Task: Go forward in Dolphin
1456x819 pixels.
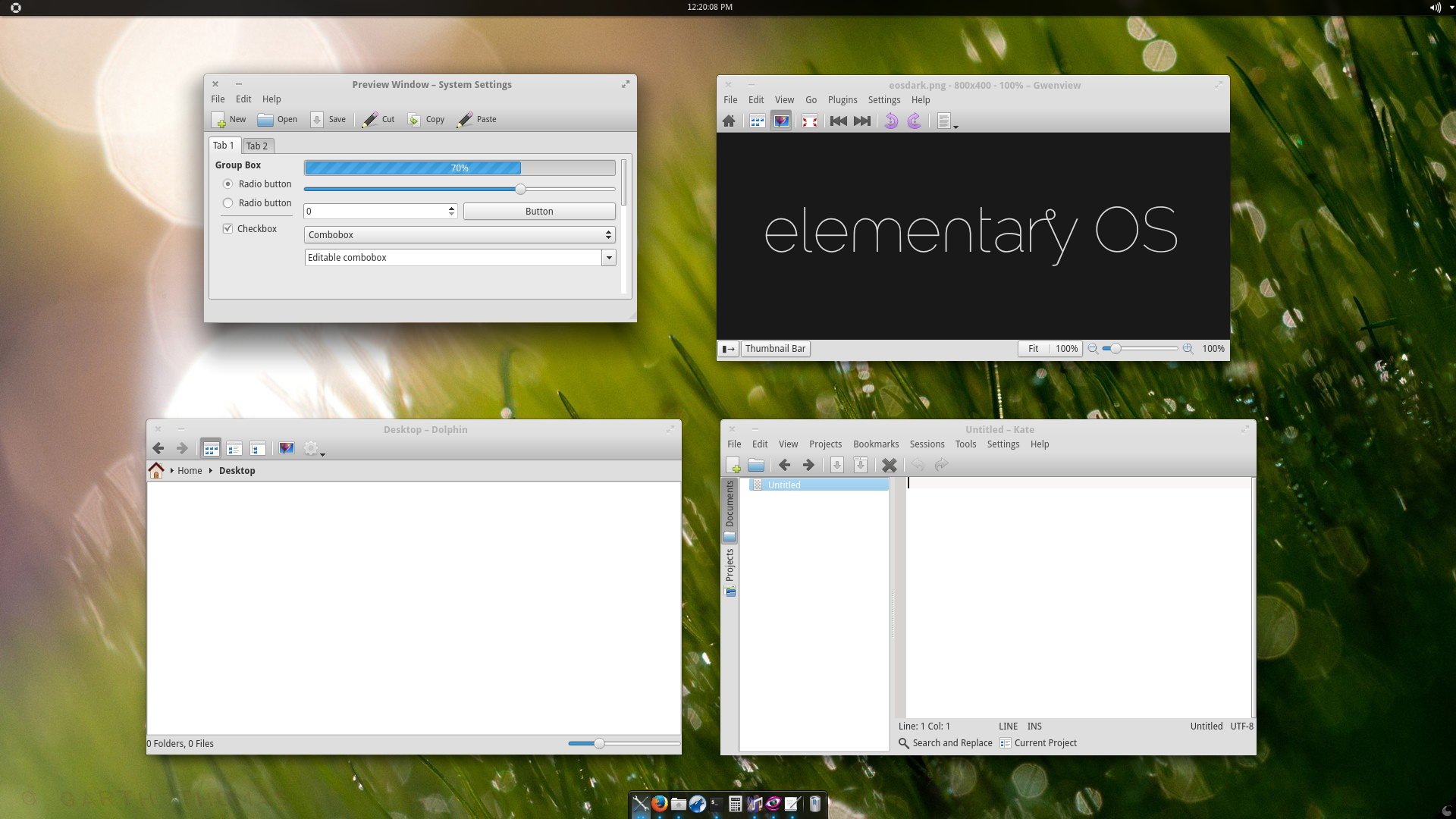Action: pyautogui.click(x=182, y=449)
